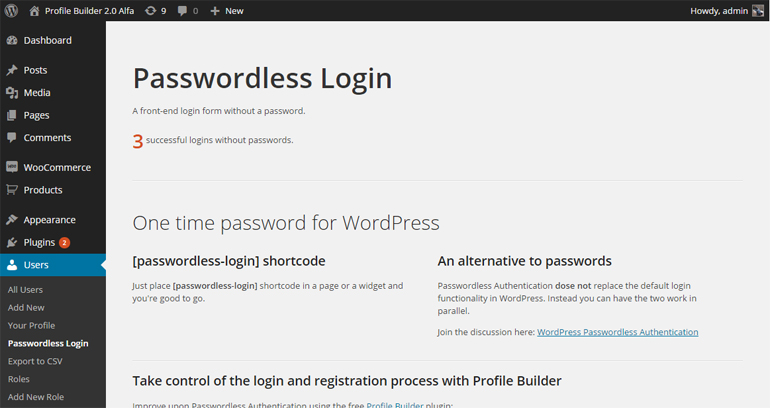Click the Dashboard gauge icon
The height and width of the screenshot is (408, 770).
[12, 41]
